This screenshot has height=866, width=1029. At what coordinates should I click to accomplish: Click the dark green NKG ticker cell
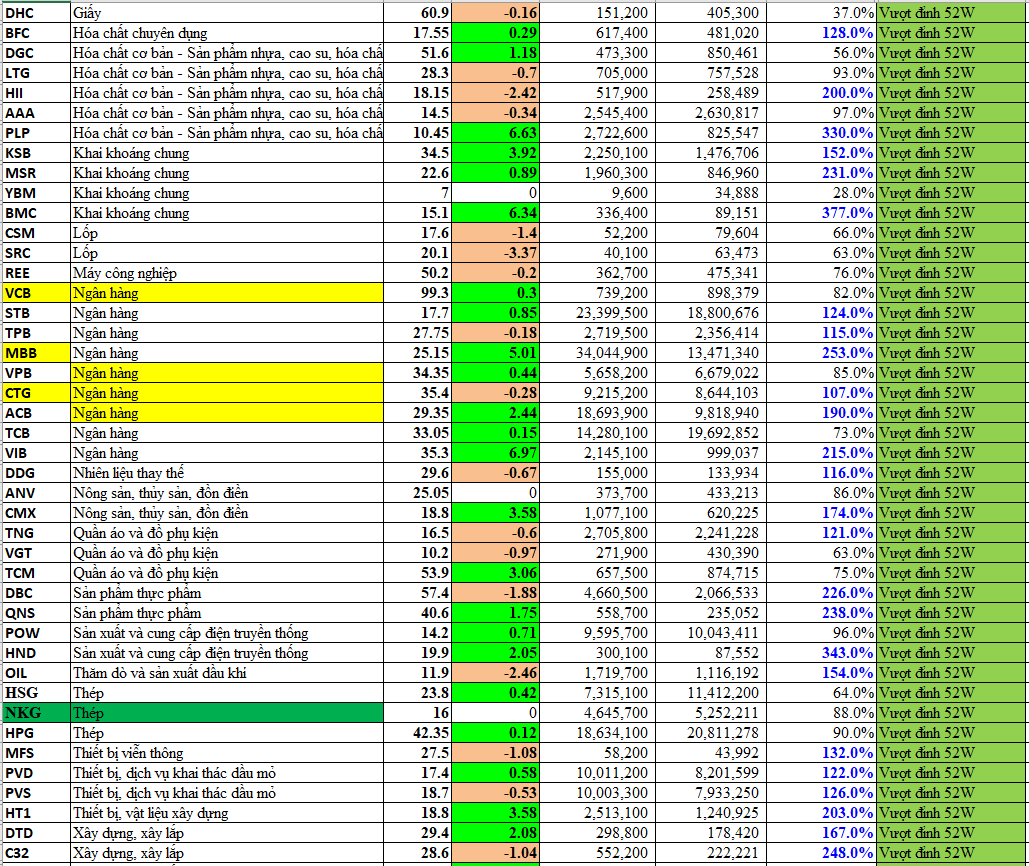pos(35,713)
